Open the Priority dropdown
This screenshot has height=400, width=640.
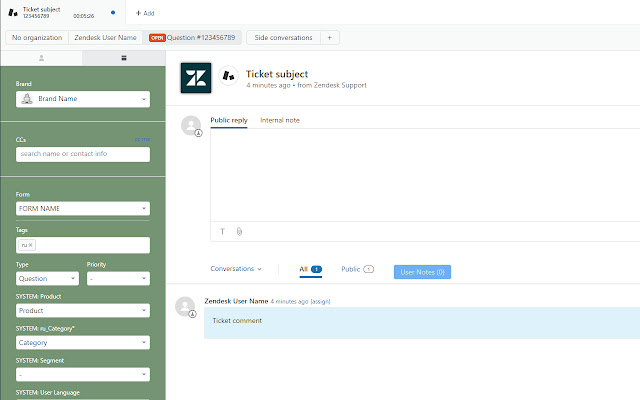coord(118,279)
